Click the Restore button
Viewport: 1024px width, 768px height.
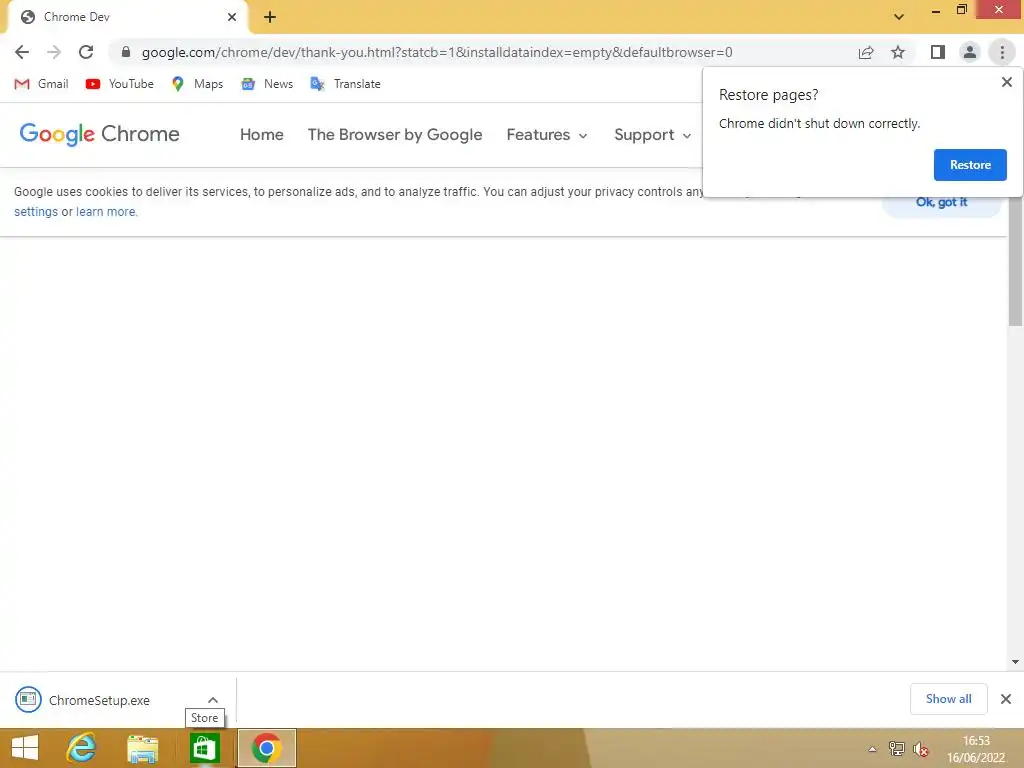[970, 165]
